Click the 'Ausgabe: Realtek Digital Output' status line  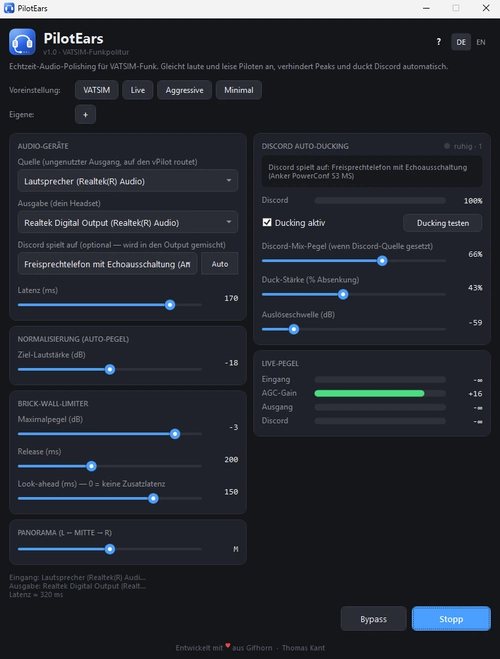click(78, 586)
